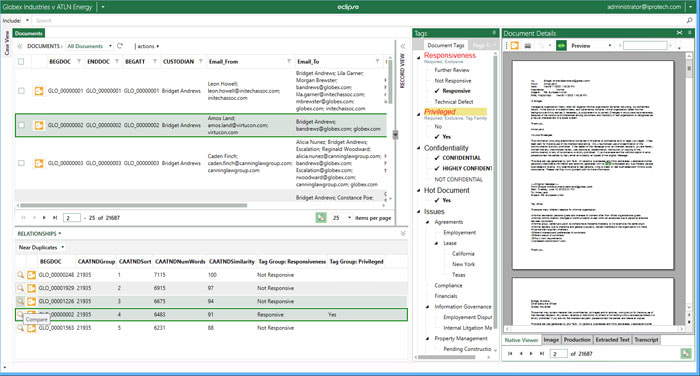Check the box for GLO_00000001 row
The image size is (700, 376).
coord(21,91)
